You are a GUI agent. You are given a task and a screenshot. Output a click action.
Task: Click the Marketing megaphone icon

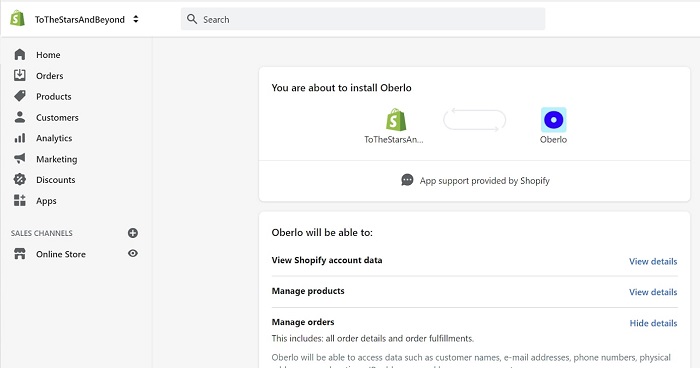tap(20, 158)
